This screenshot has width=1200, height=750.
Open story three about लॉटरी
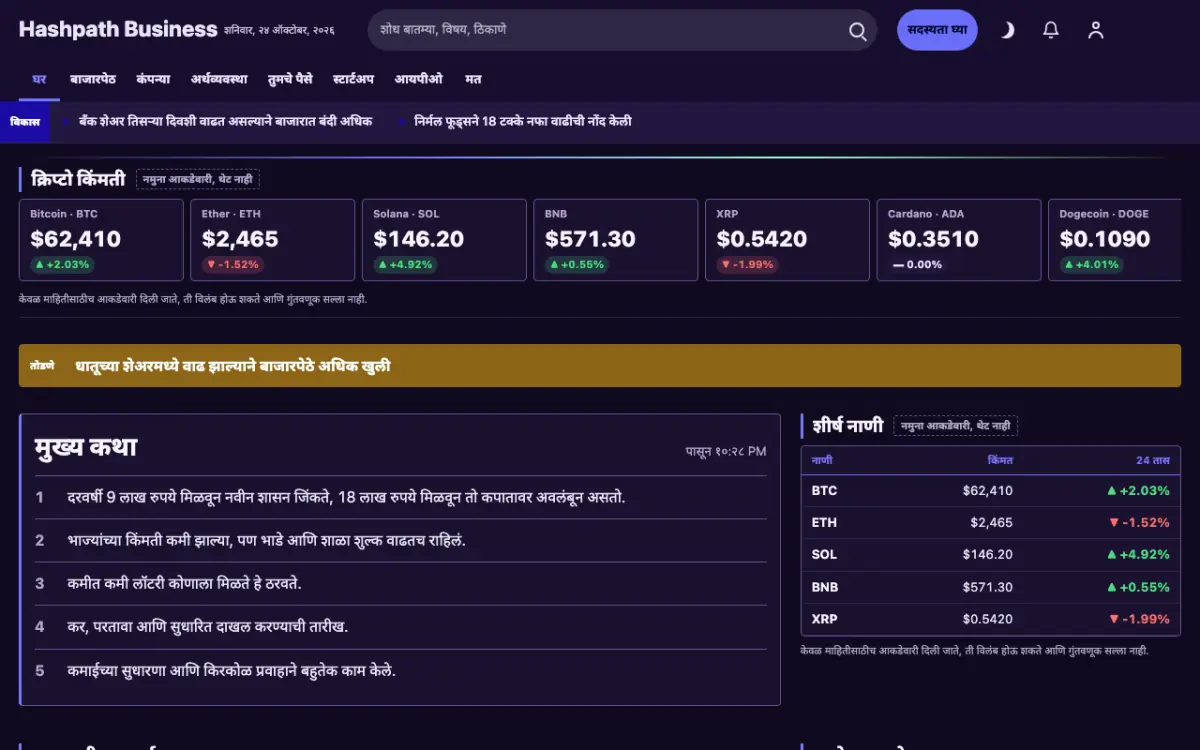(184, 583)
